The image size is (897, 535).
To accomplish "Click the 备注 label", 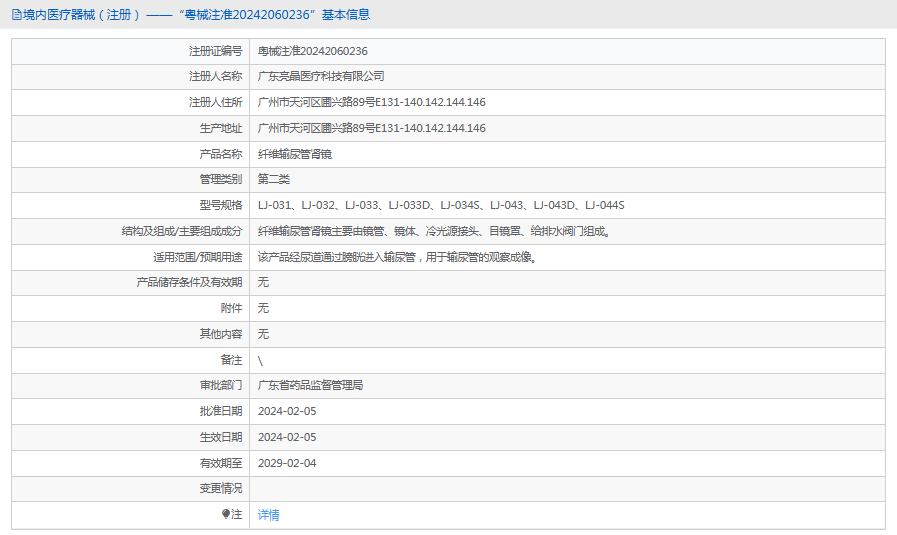I will point(232,360).
